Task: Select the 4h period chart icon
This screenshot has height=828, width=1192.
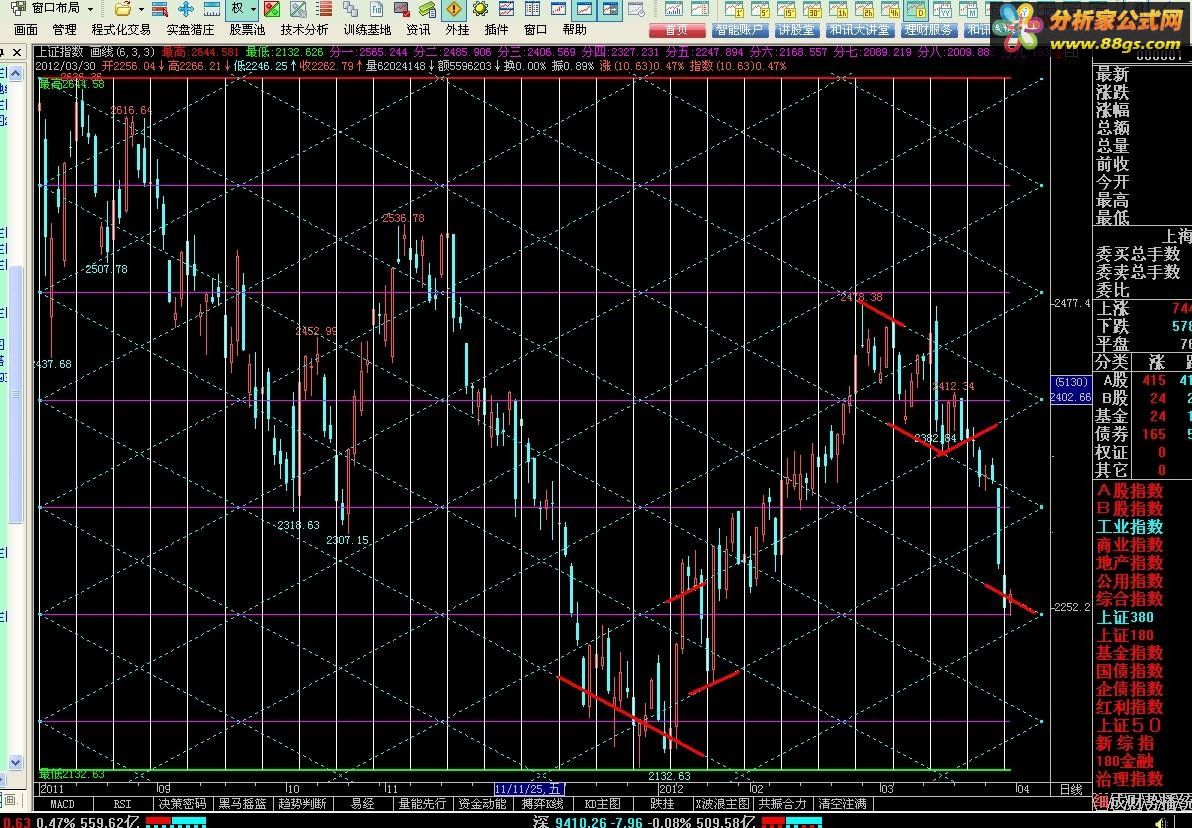Action: 890,9
